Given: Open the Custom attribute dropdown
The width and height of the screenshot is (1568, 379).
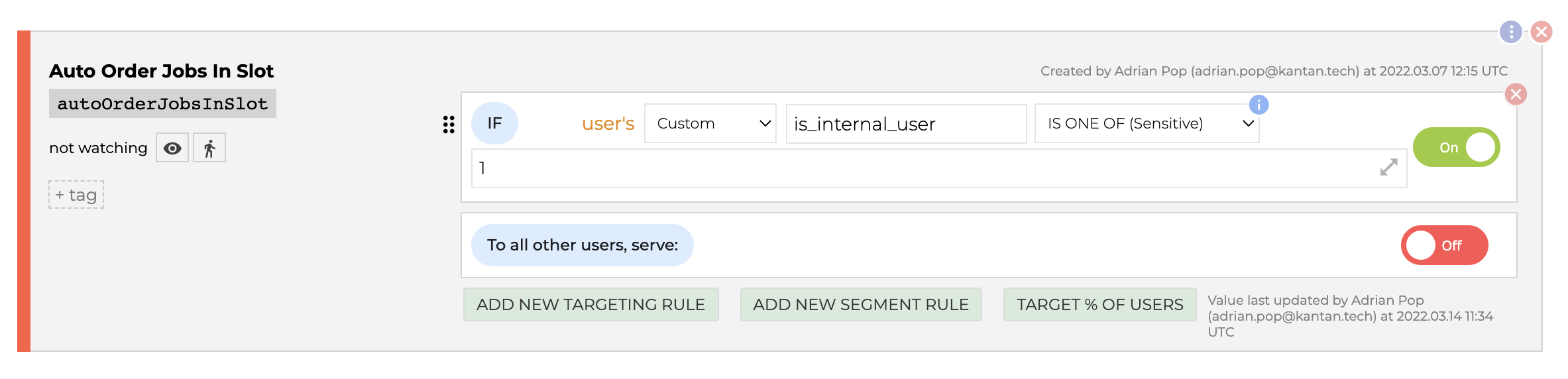Looking at the screenshot, I should tap(710, 123).
